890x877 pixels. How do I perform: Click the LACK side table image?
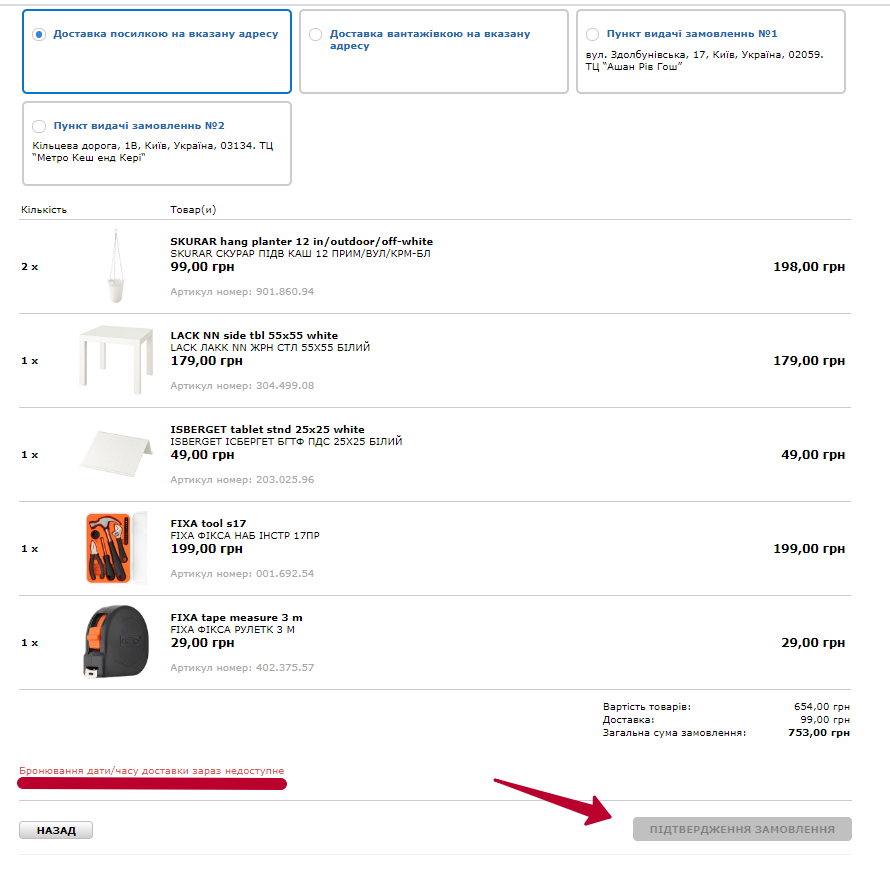[116, 360]
